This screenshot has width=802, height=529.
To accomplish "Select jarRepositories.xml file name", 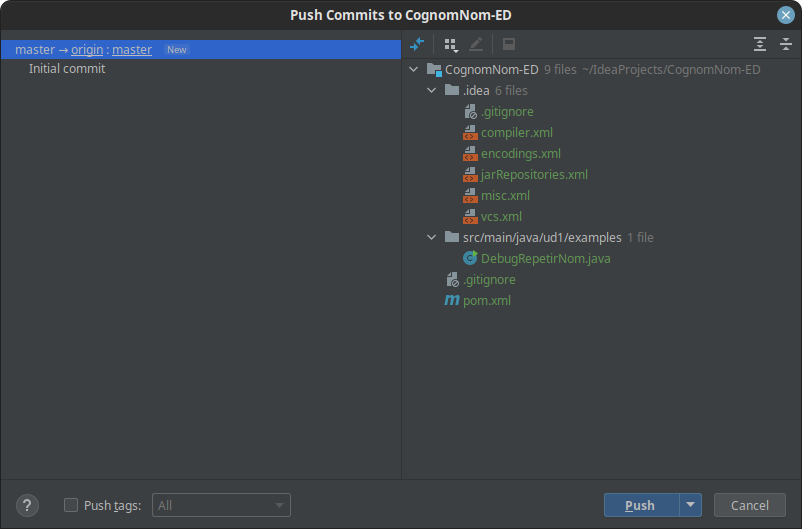I will pyautogui.click(x=534, y=174).
